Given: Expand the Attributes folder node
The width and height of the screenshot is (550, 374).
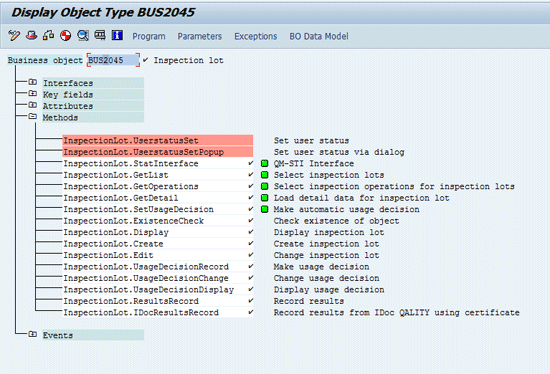Looking at the screenshot, I should (33, 105).
